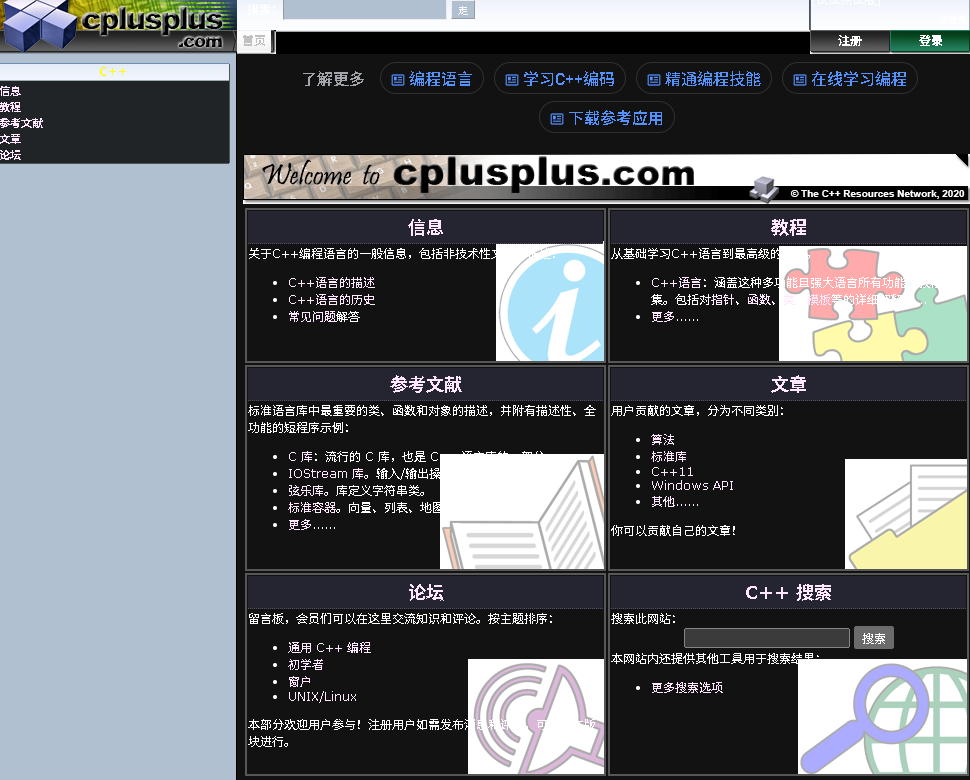The height and width of the screenshot is (780, 970).
Task: Open the 编程语言 ad link
Action: click(432, 79)
